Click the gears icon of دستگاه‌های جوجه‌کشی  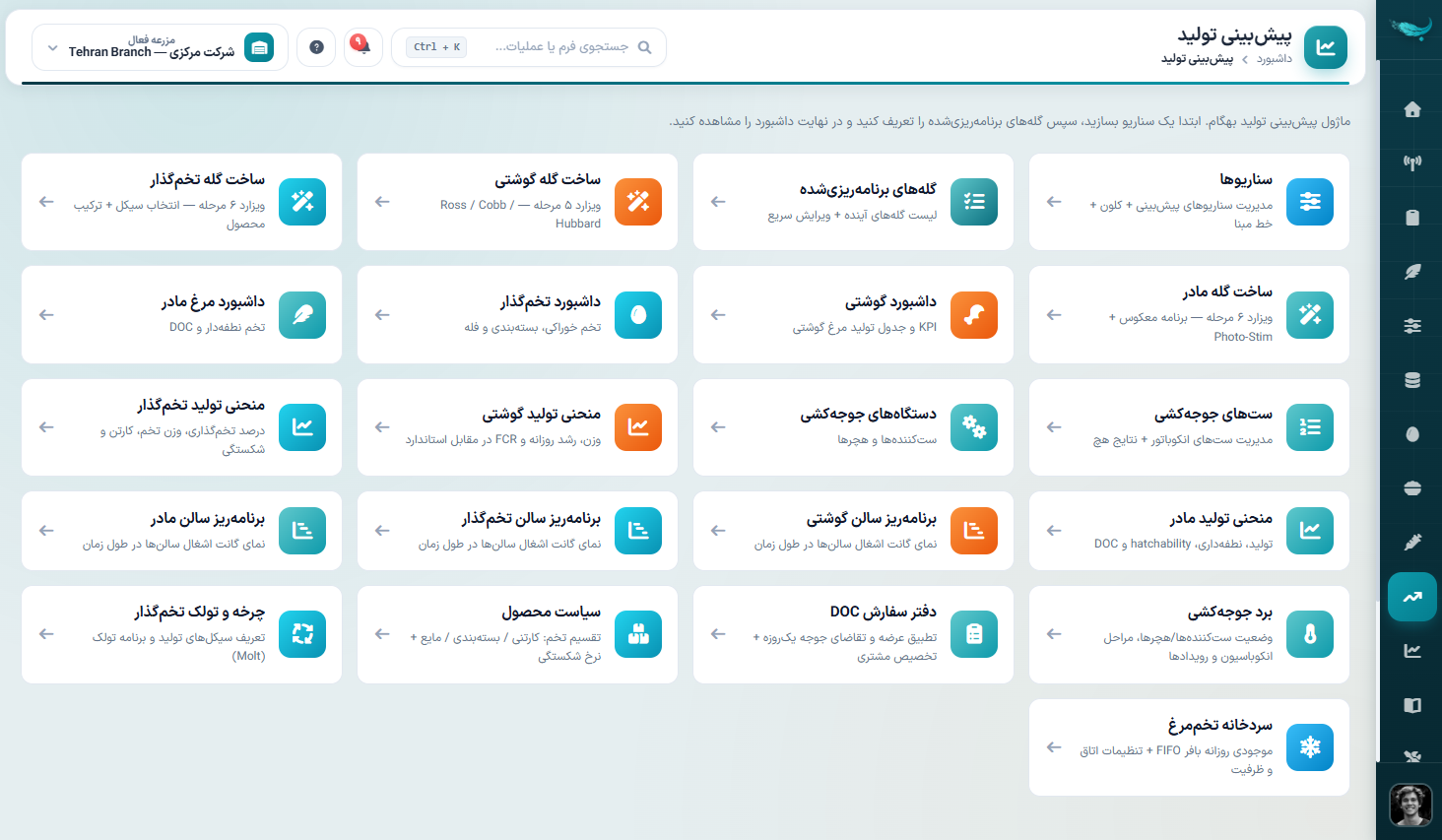point(974,427)
